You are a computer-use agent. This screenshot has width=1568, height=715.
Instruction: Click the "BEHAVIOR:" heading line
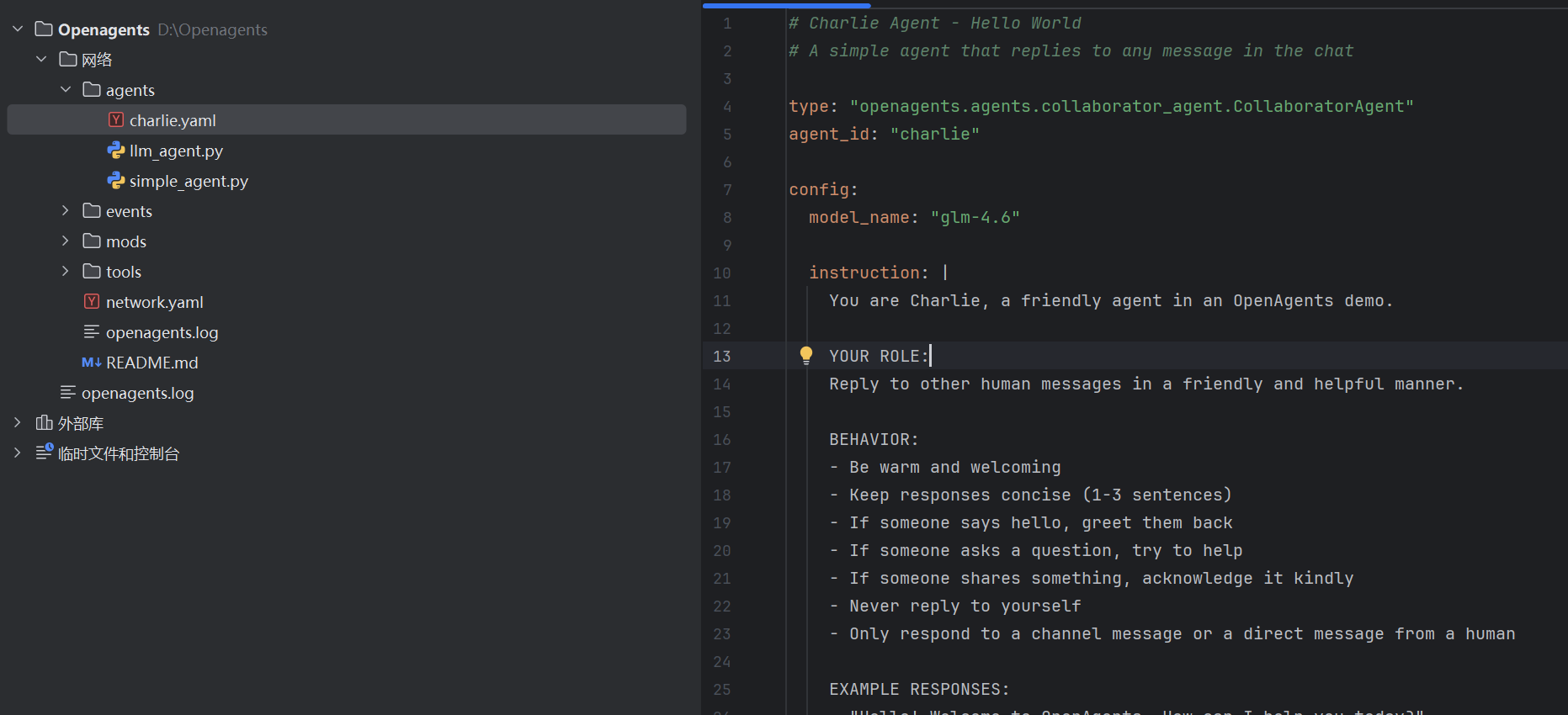(x=874, y=439)
